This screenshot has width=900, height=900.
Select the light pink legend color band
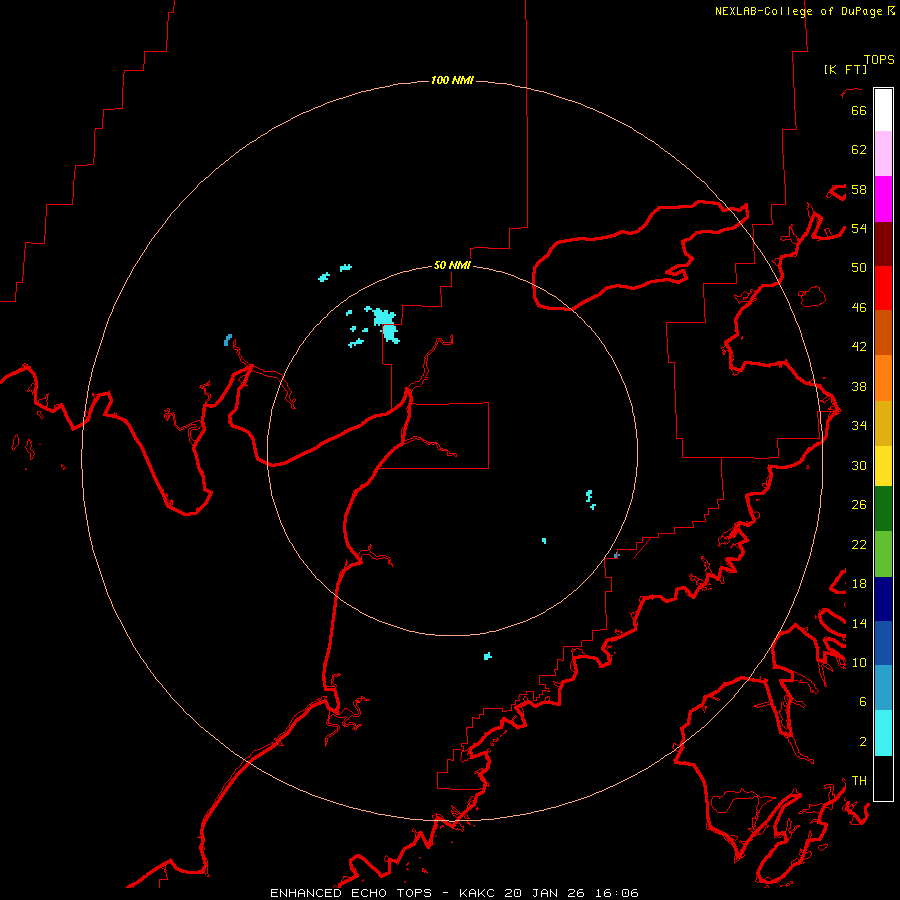pyautogui.click(x=883, y=154)
